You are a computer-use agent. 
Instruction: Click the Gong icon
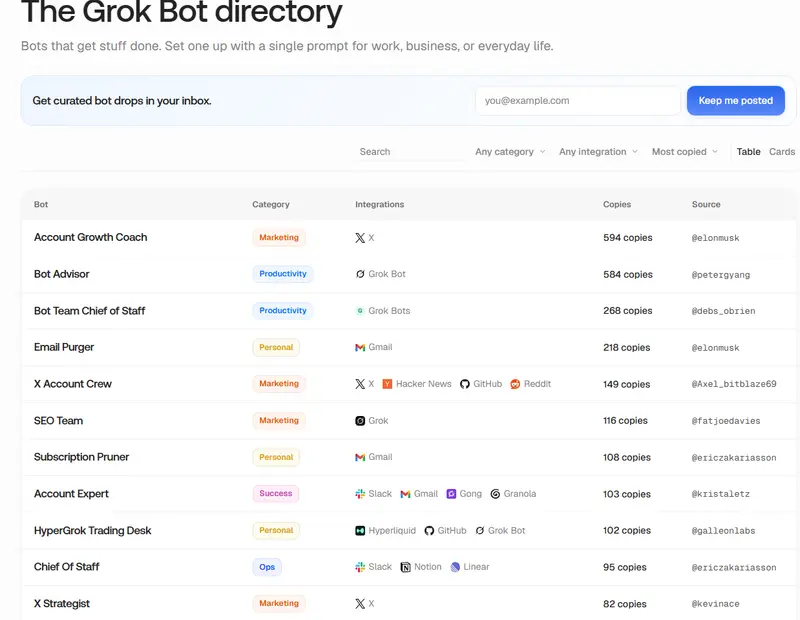coord(451,493)
